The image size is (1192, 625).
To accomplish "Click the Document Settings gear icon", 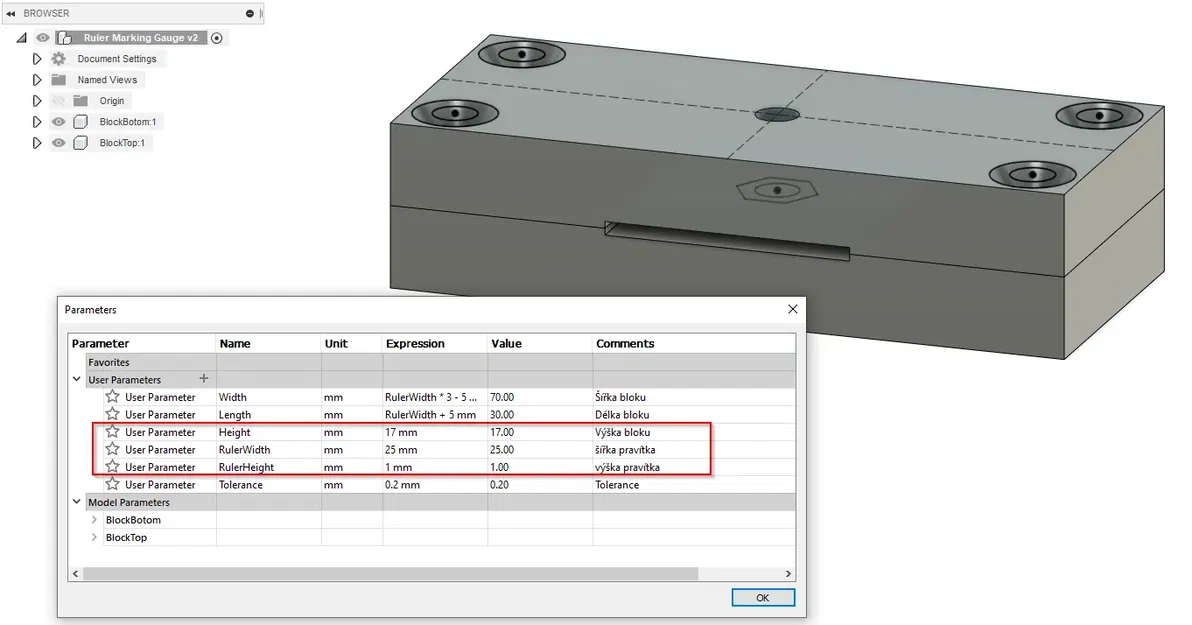I will [x=59, y=59].
